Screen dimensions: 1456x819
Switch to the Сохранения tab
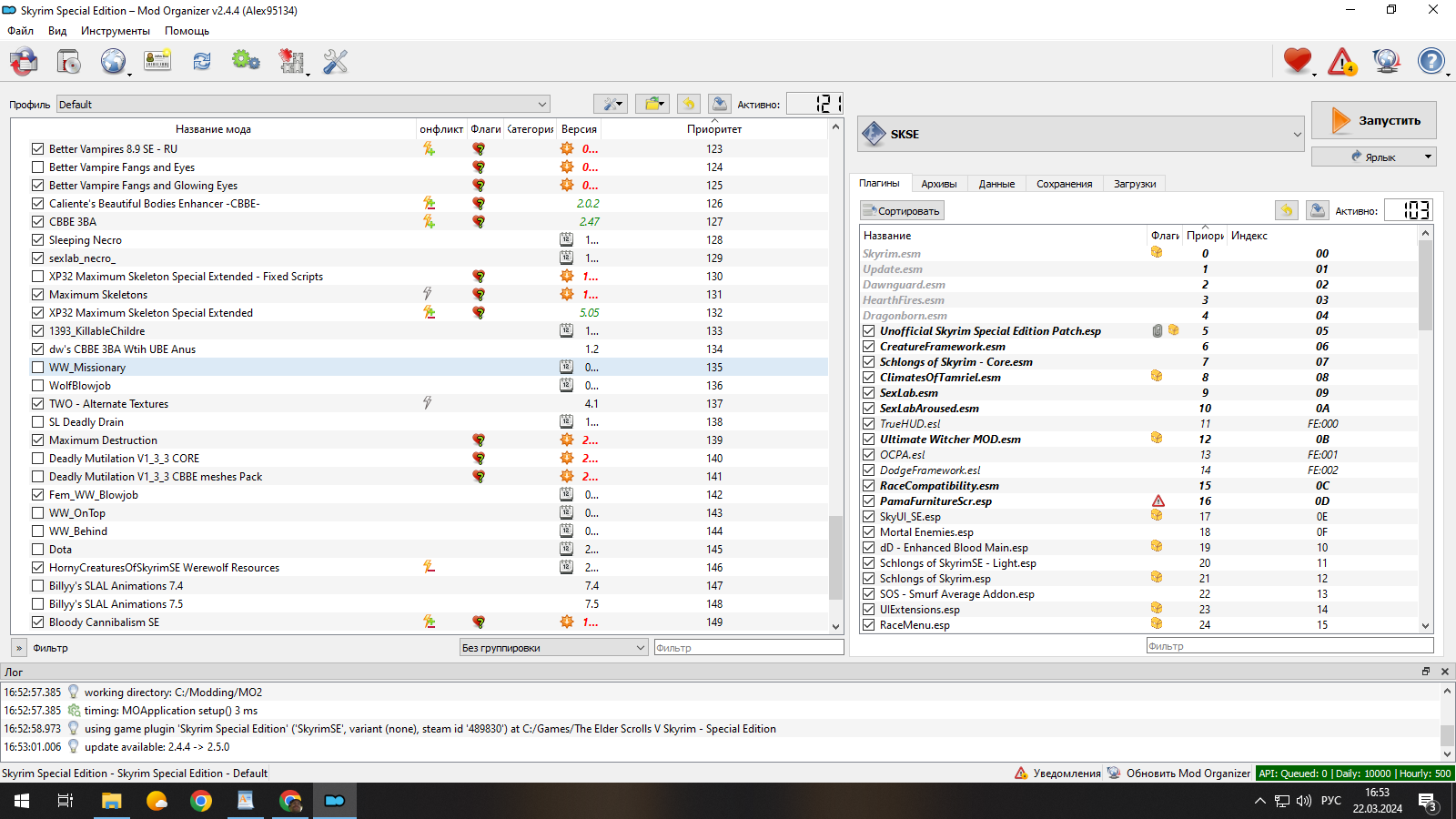[1064, 184]
